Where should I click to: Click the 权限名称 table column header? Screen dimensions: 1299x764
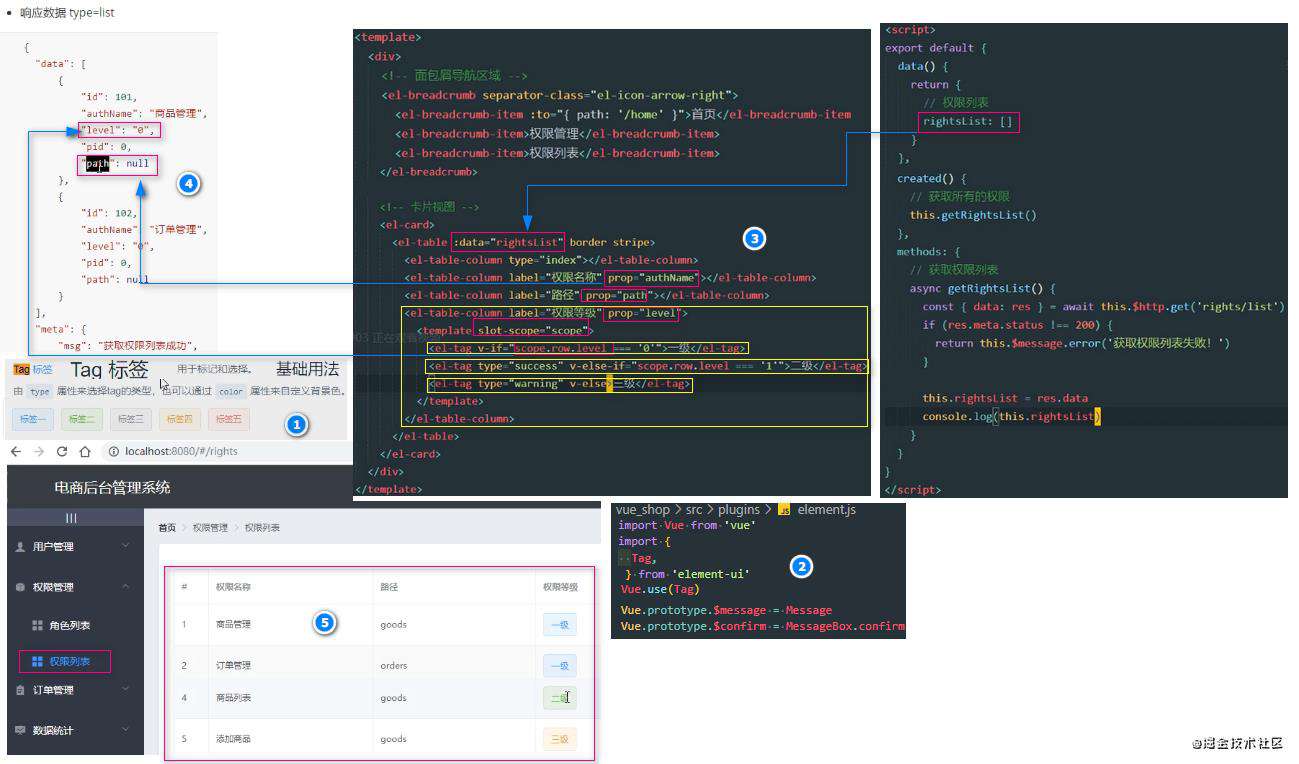coord(233,587)
